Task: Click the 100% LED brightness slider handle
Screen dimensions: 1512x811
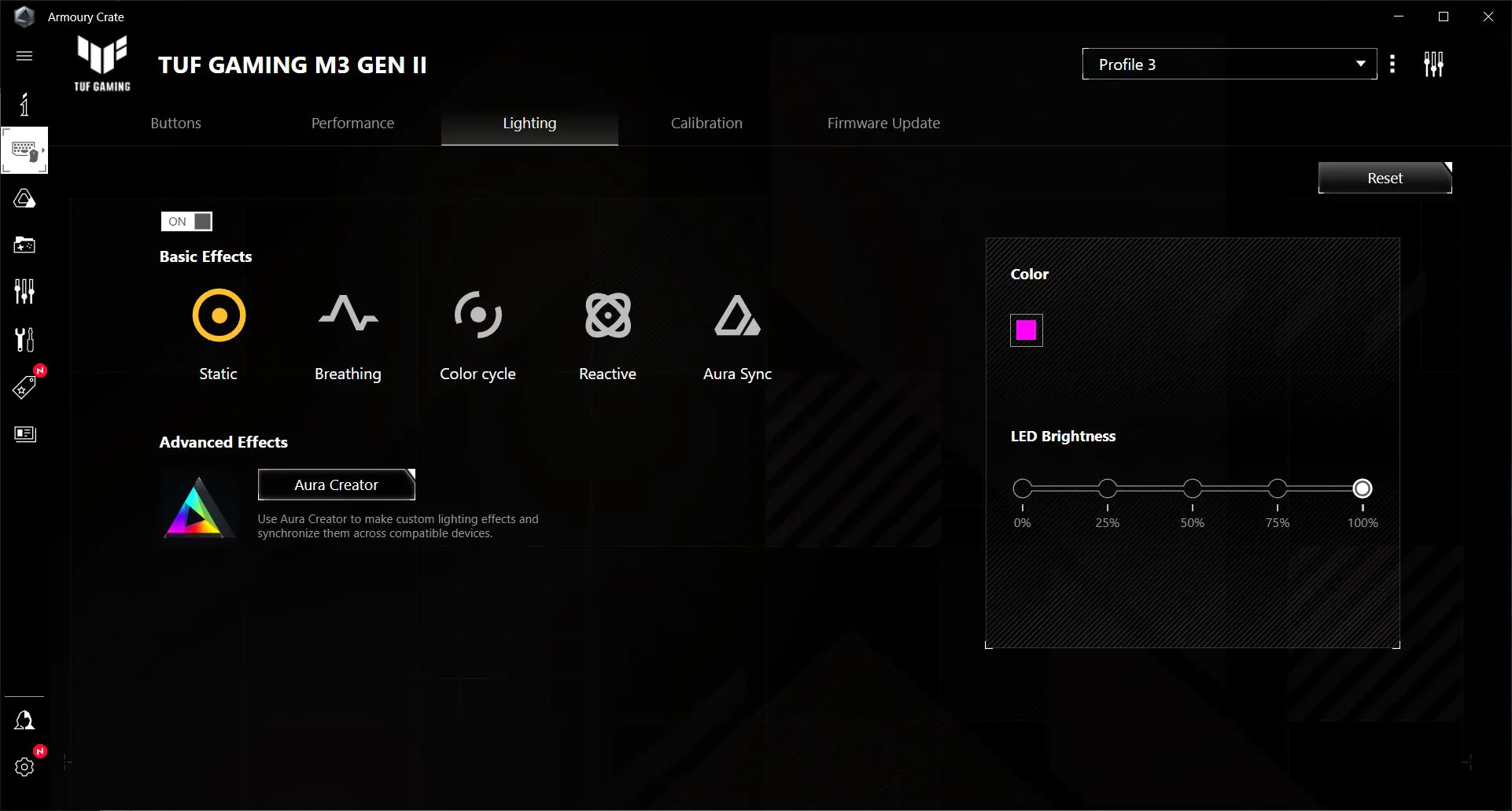Action: (x=1363, y=488)
